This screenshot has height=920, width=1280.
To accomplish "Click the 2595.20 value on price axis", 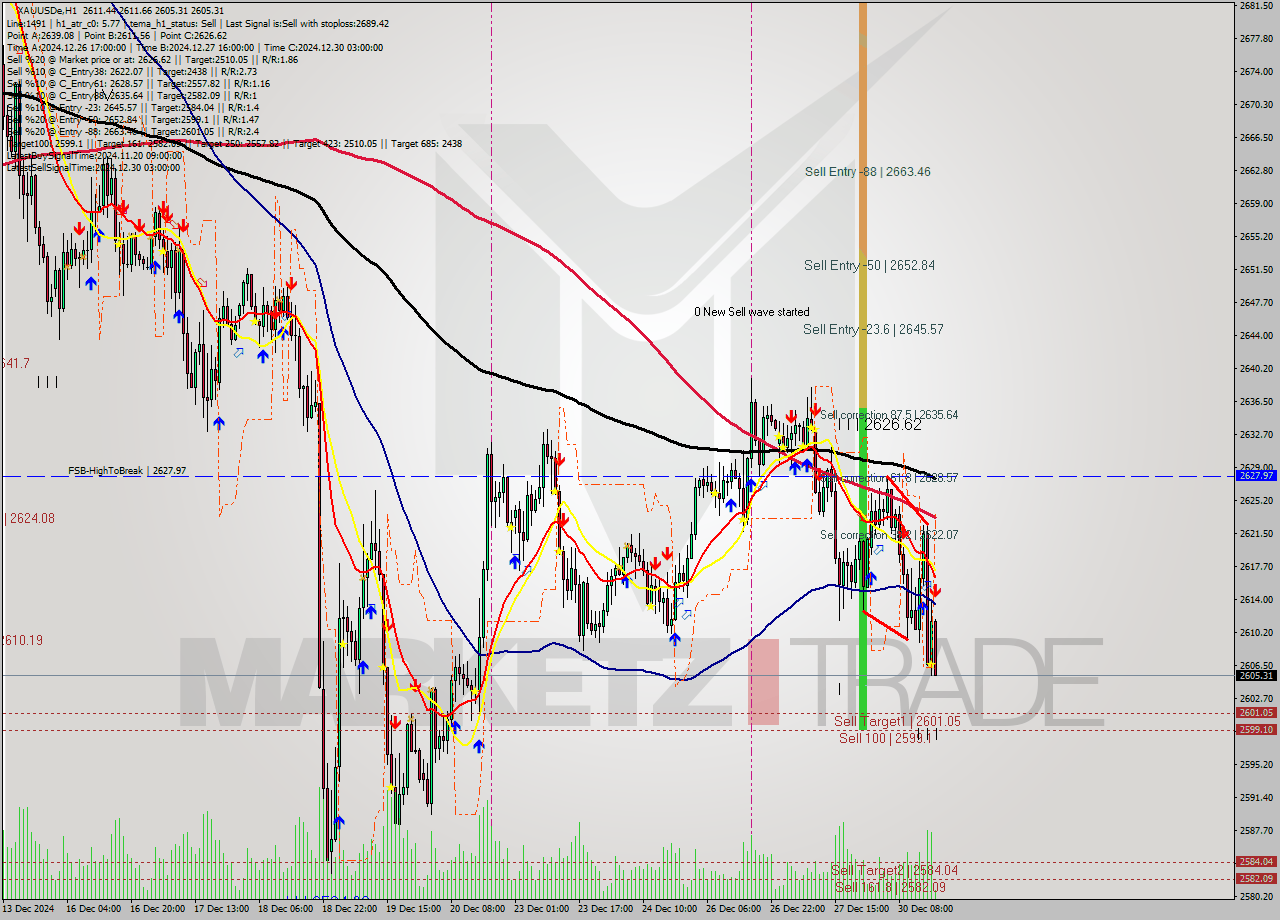I will (x=1255, y=764).
